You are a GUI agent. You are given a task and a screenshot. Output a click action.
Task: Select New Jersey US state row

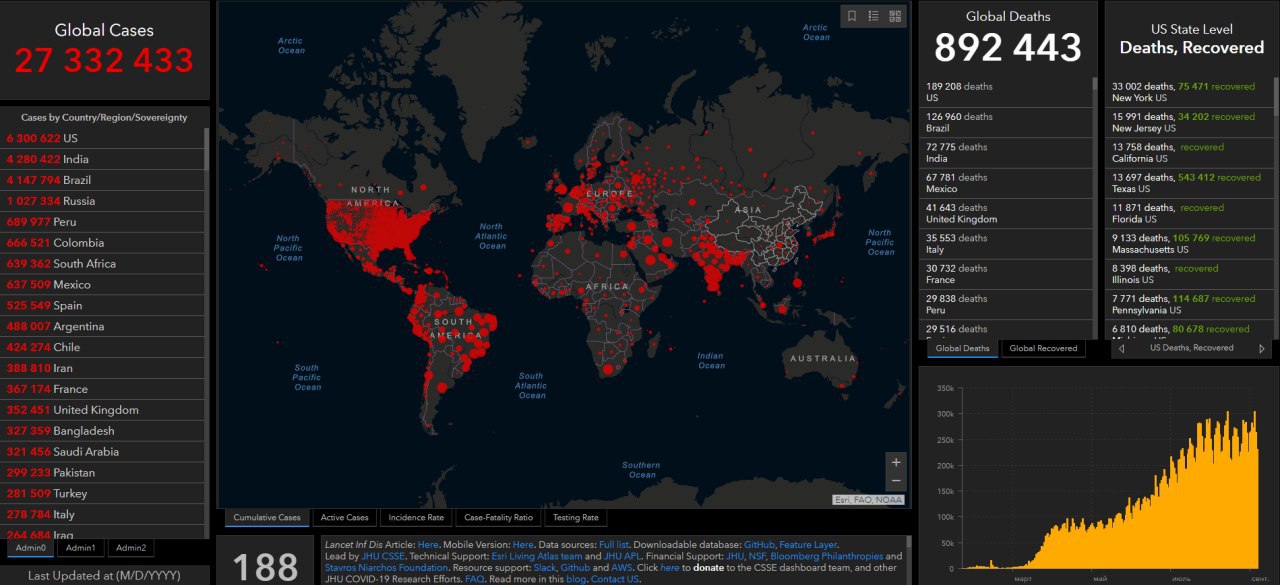point(1190,122)
